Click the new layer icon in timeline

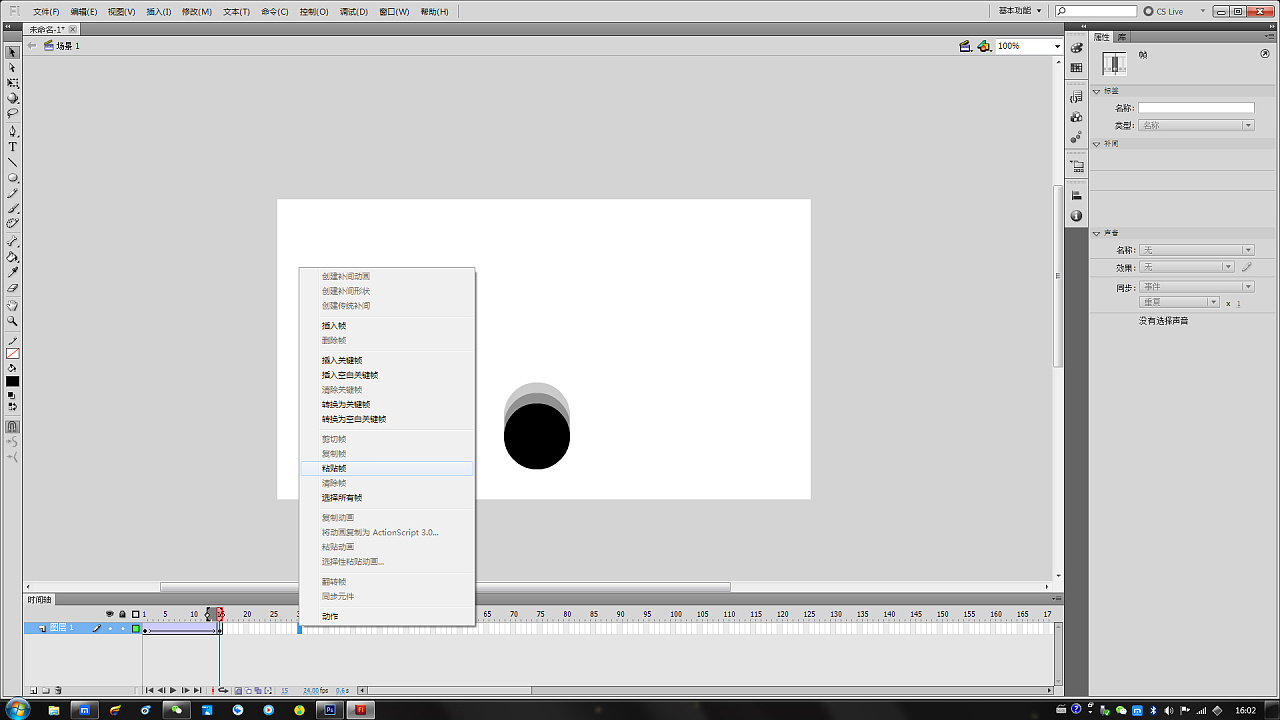point(33,690)
